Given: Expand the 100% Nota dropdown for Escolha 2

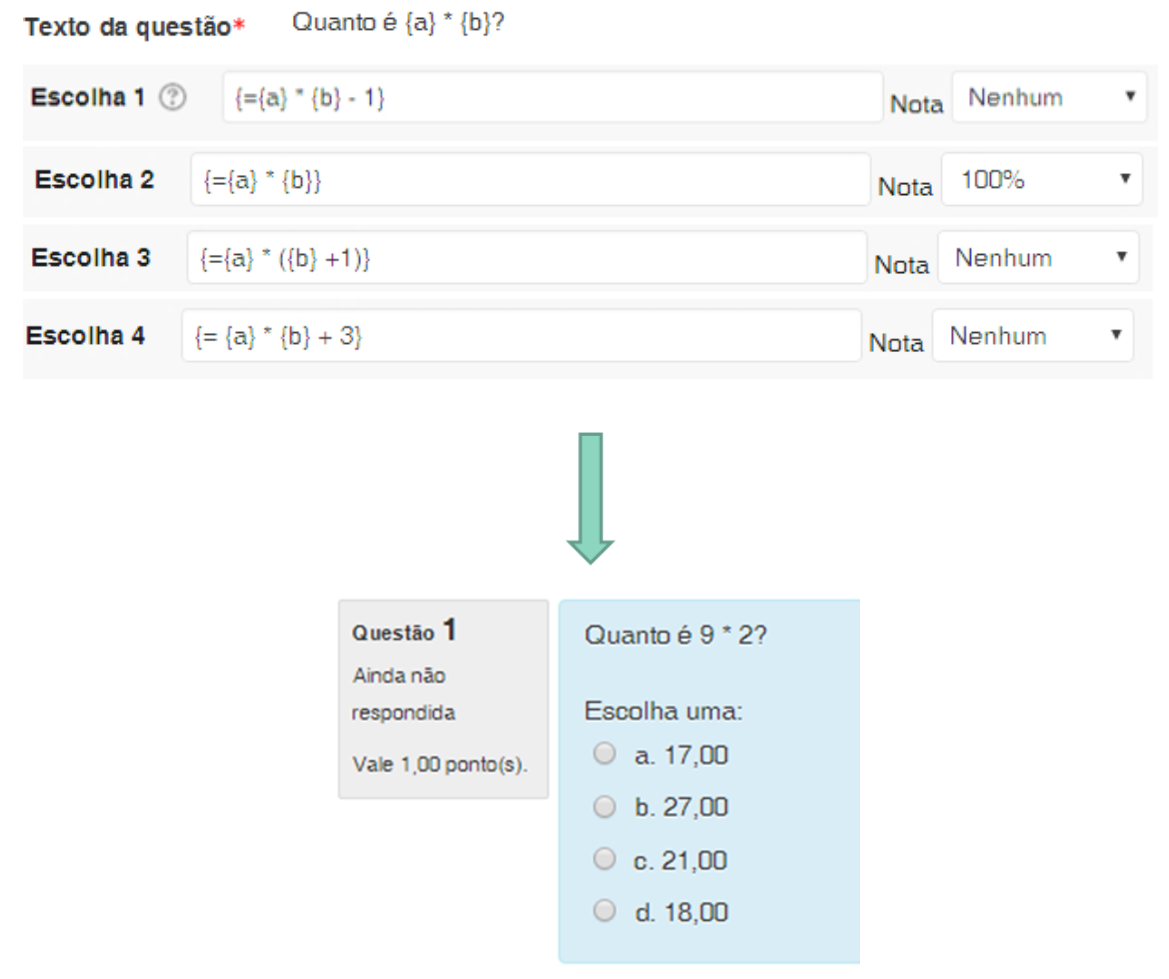Looking at the screenshot, I should 1040,179.
